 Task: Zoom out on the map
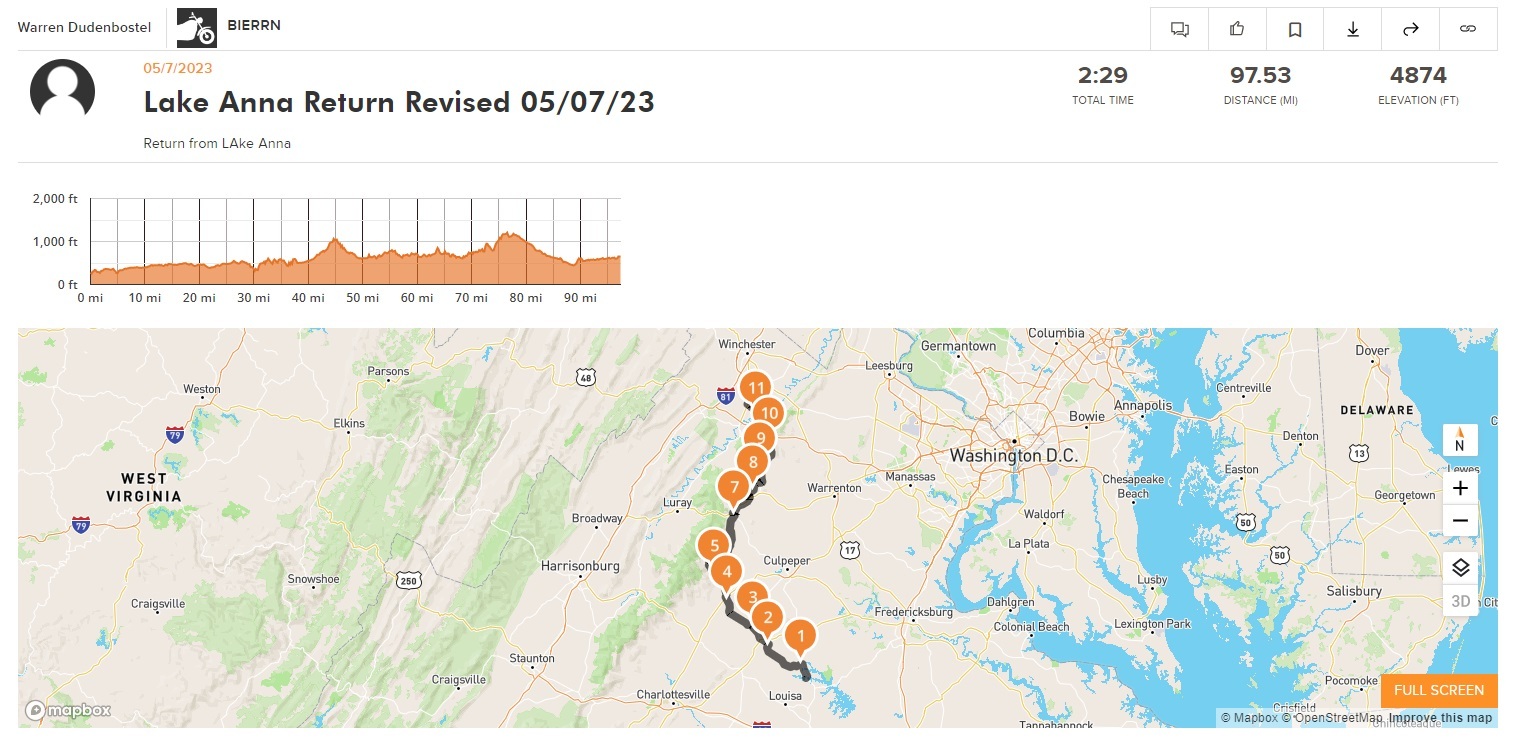click(1460, 521)
